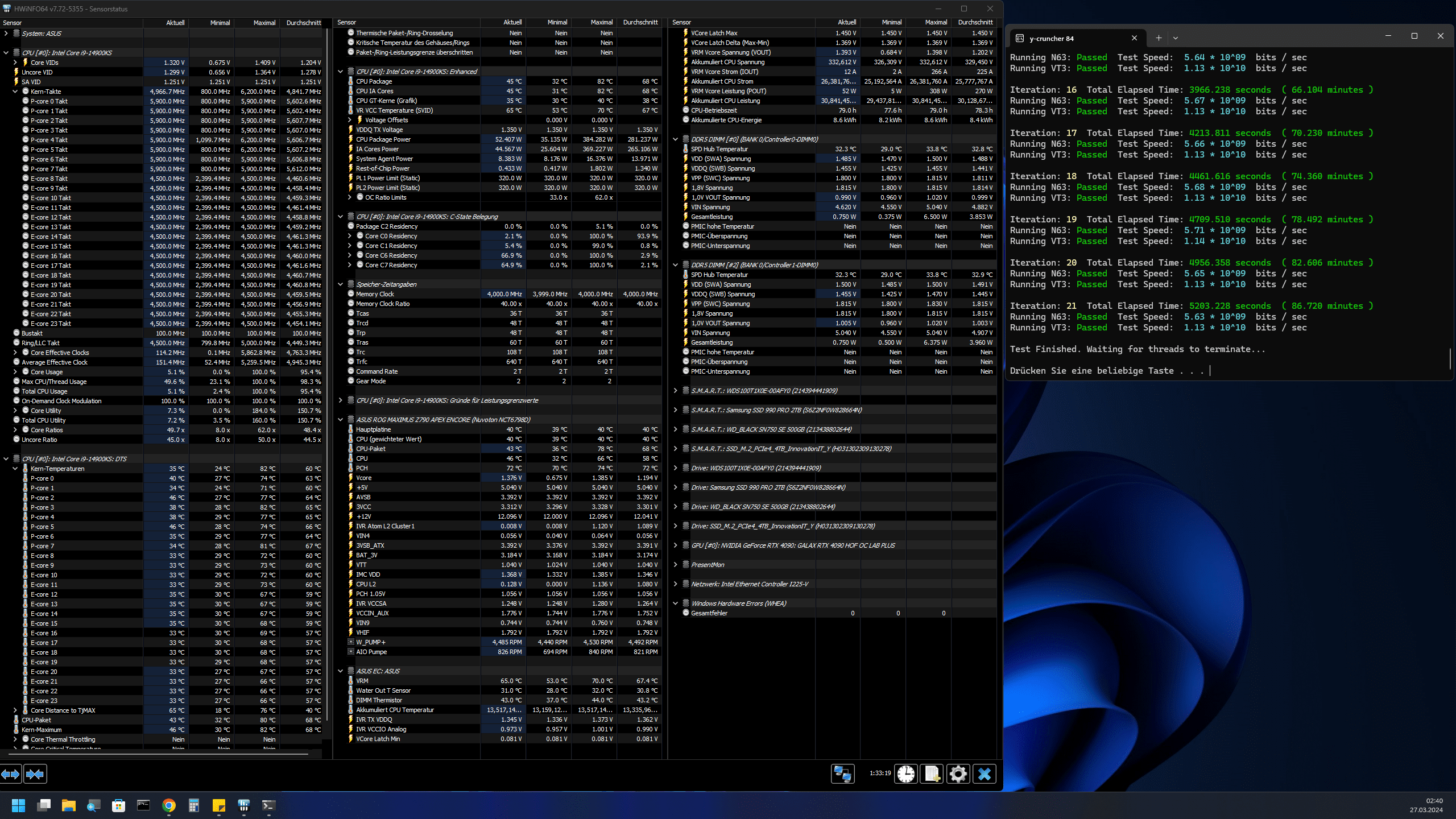Reset min/max values with clock icon
The width and height of the screenshot is (1456, 819).
pos(906,774)
